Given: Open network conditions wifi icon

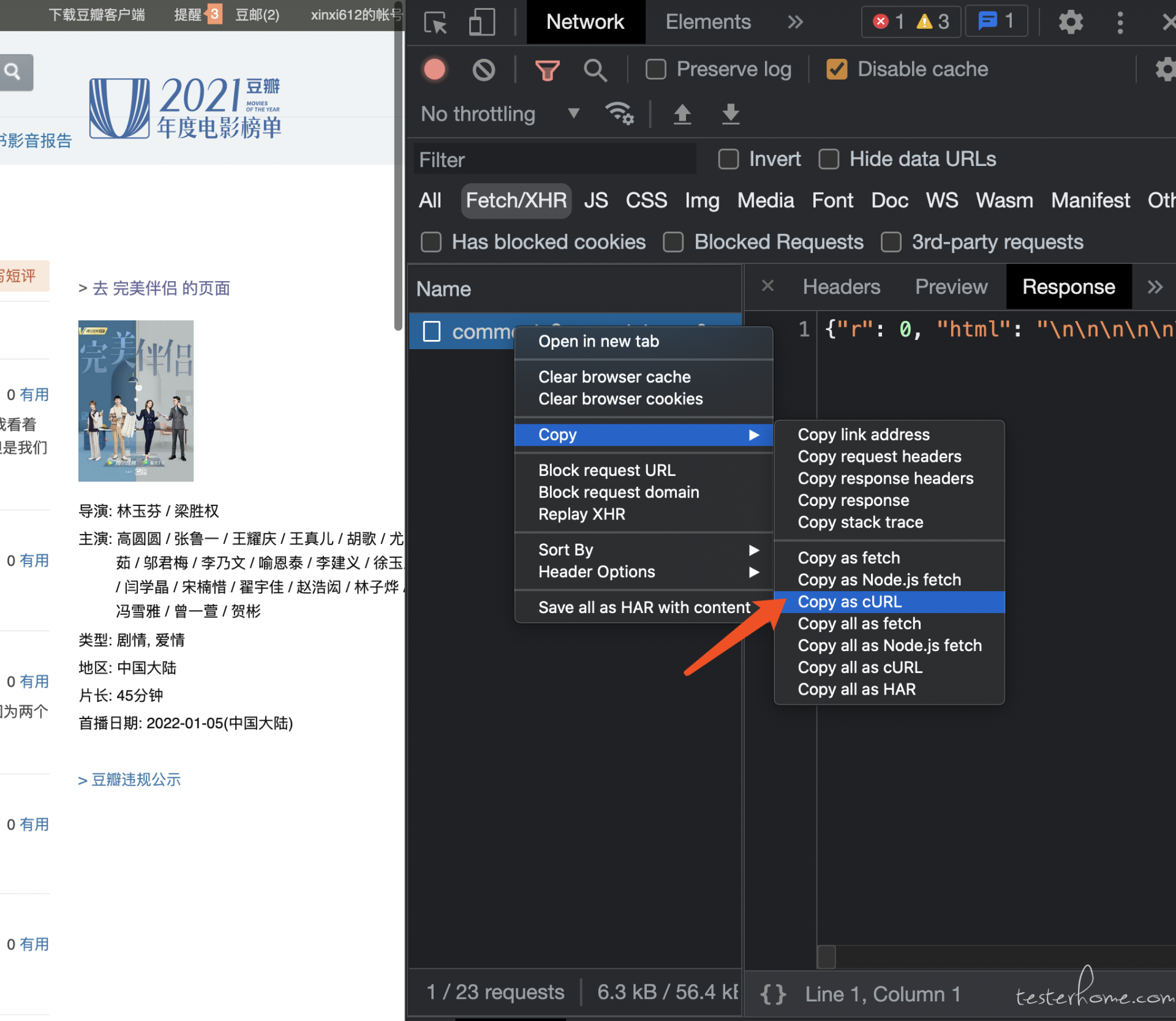Looking at the screenshot, I should pos(620,113).
